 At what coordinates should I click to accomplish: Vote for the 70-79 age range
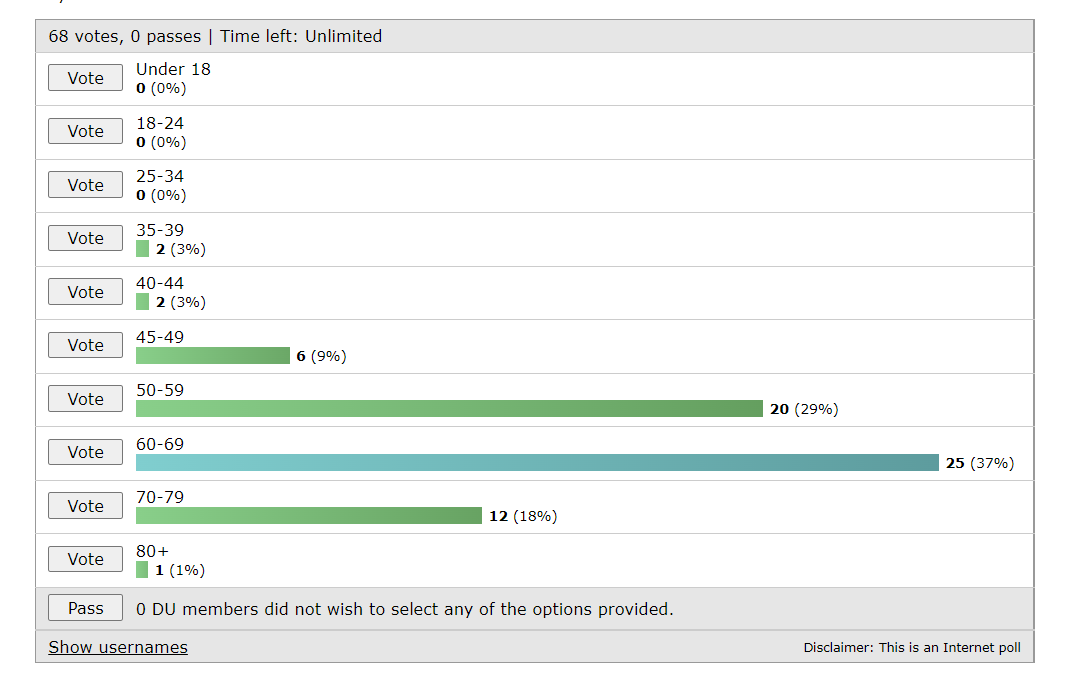85,506
